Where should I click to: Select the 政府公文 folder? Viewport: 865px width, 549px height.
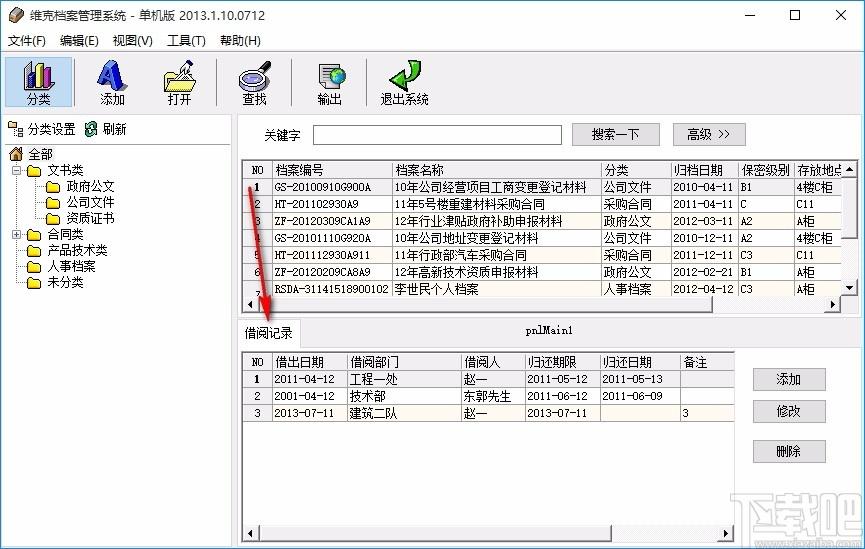(x=81, y=186)
